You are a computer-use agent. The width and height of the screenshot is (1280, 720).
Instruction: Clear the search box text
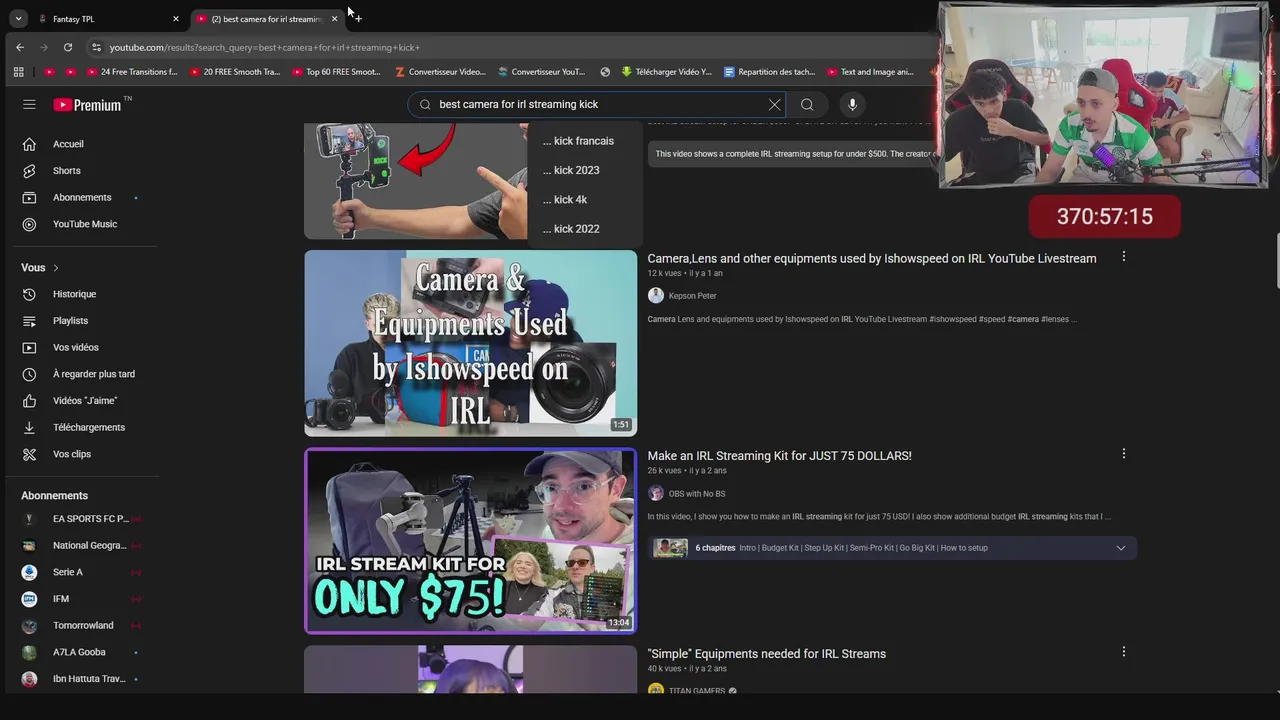(x=774, y=104)
